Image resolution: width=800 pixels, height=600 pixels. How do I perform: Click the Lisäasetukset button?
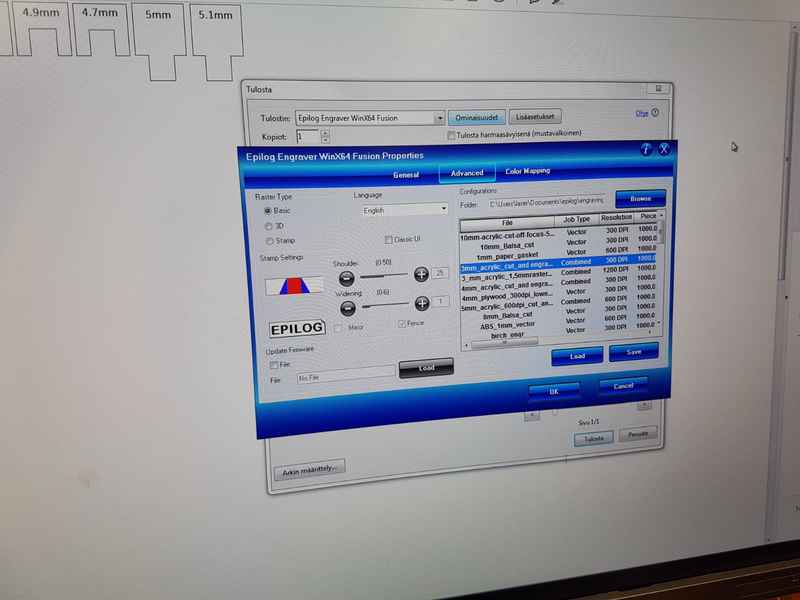(535, 116)
